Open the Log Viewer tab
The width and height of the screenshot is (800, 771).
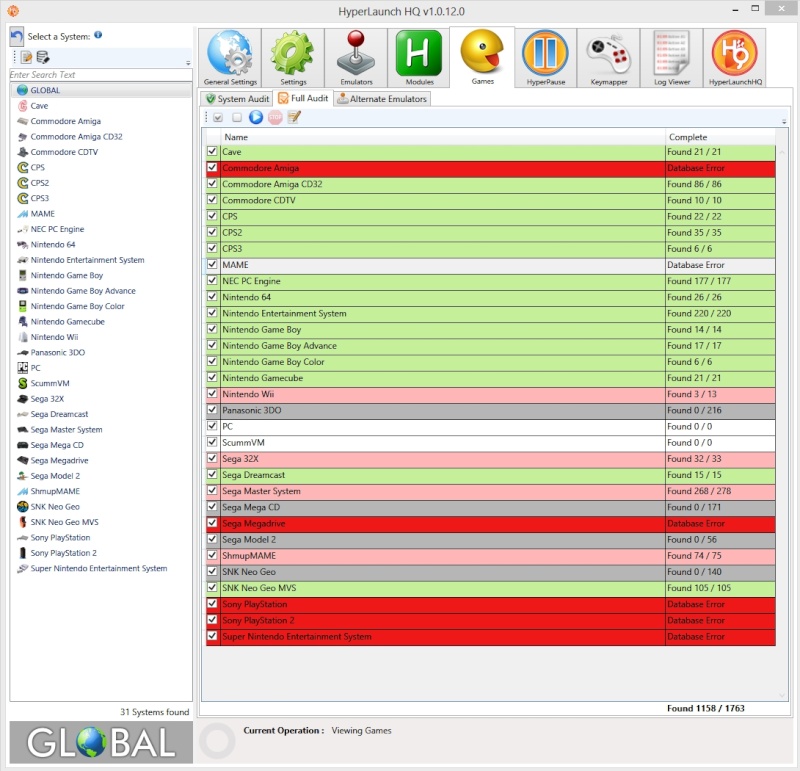[x=672, y=58]
